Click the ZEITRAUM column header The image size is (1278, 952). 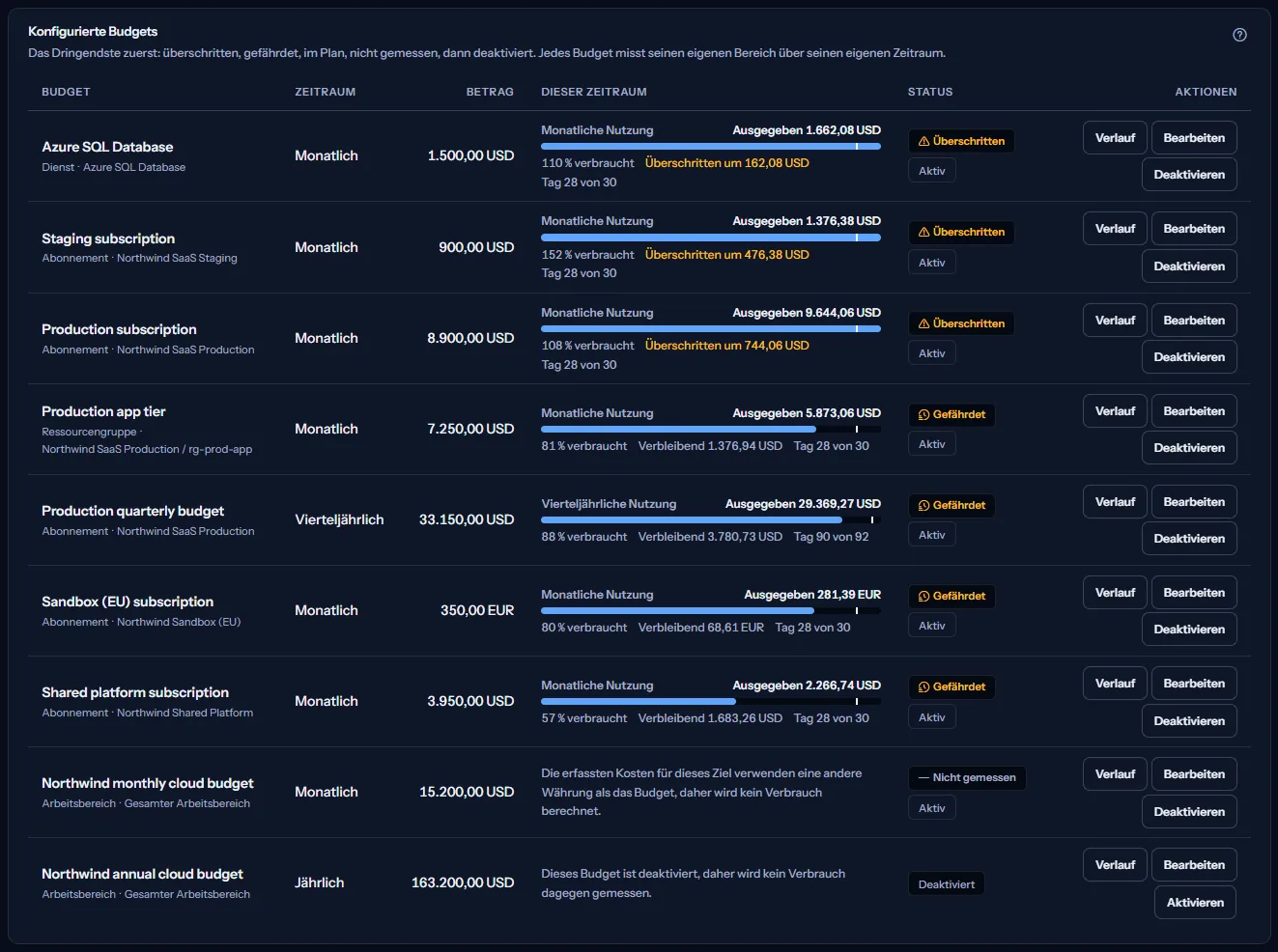click(326, 92)
